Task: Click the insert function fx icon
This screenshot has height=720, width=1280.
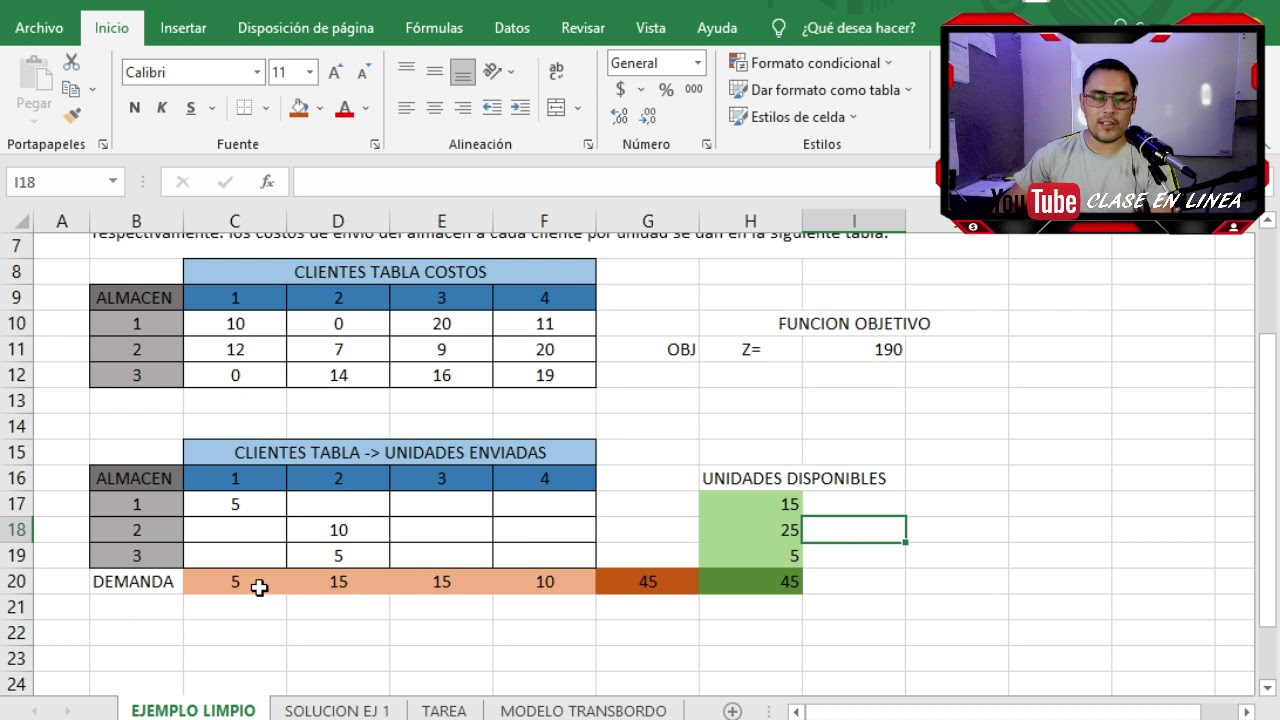Action: [x=267, y=181]
